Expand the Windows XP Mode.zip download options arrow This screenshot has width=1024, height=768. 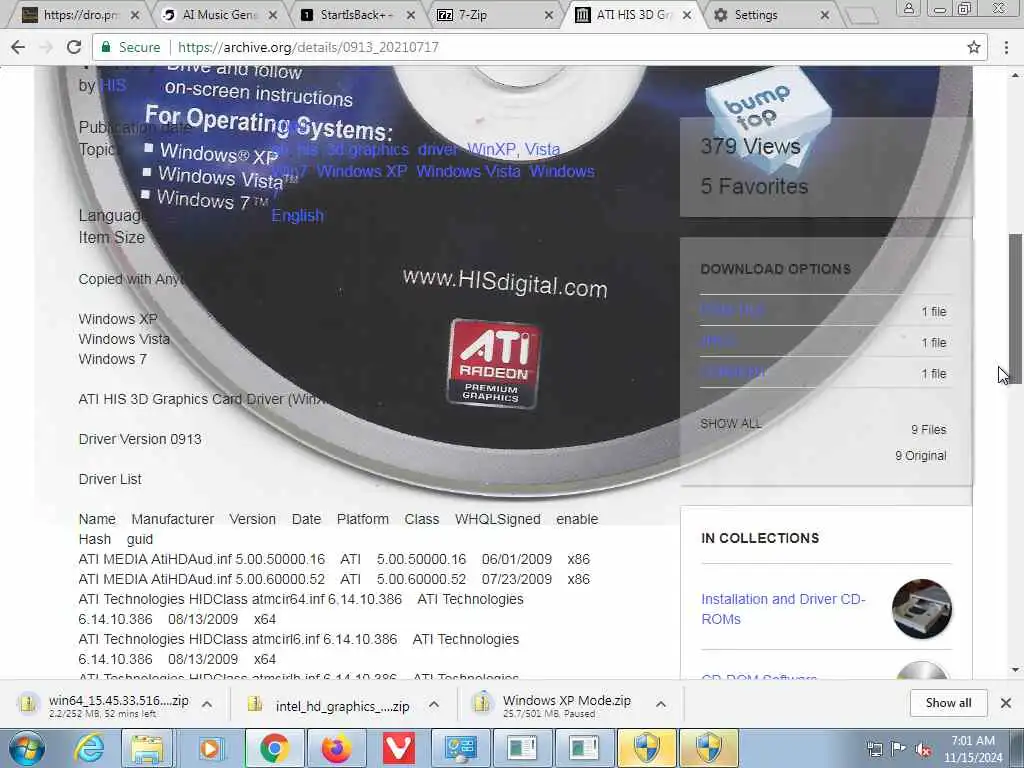tap(661, 705)
